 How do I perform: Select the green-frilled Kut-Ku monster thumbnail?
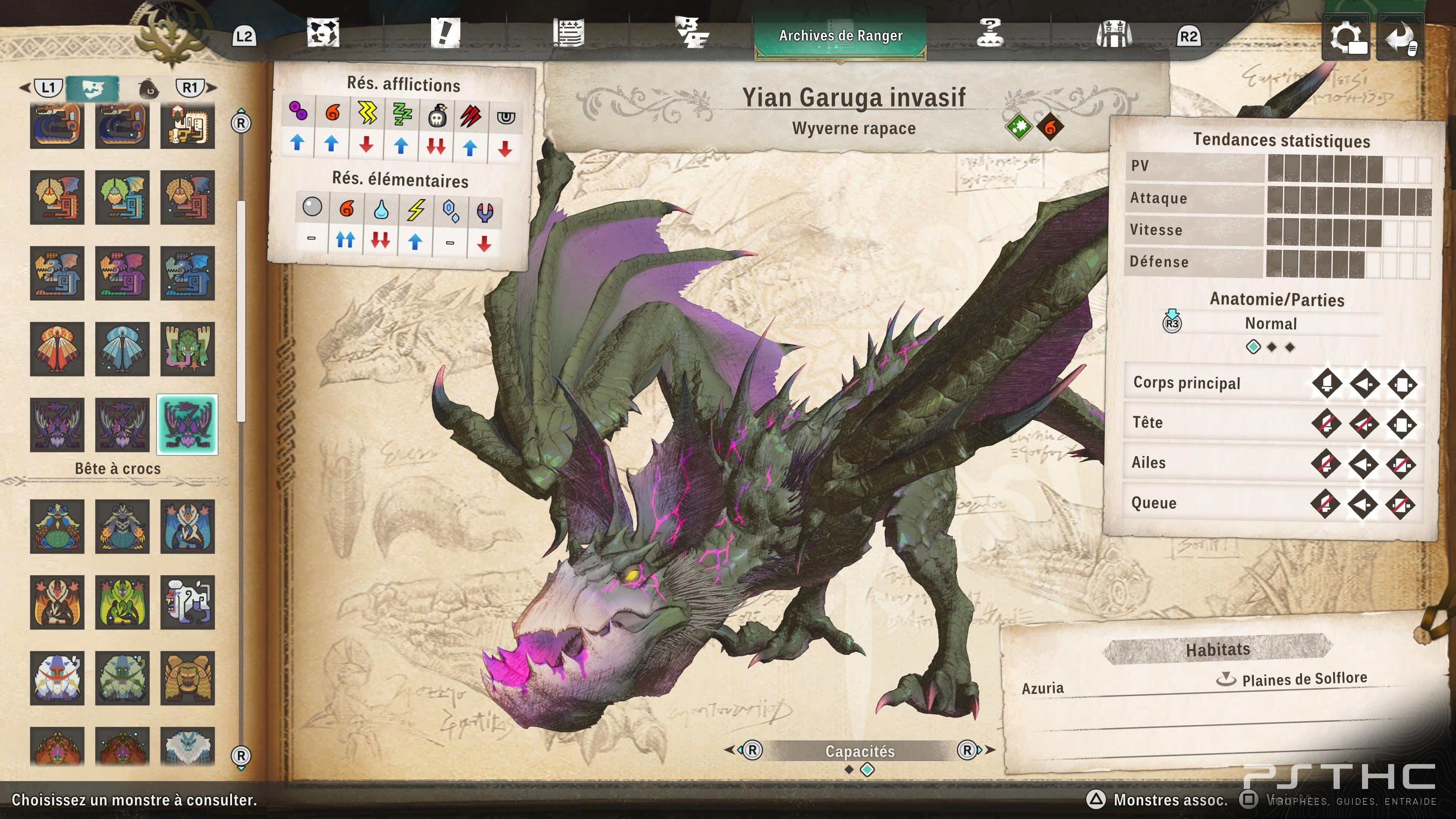[x=122, y=197]
